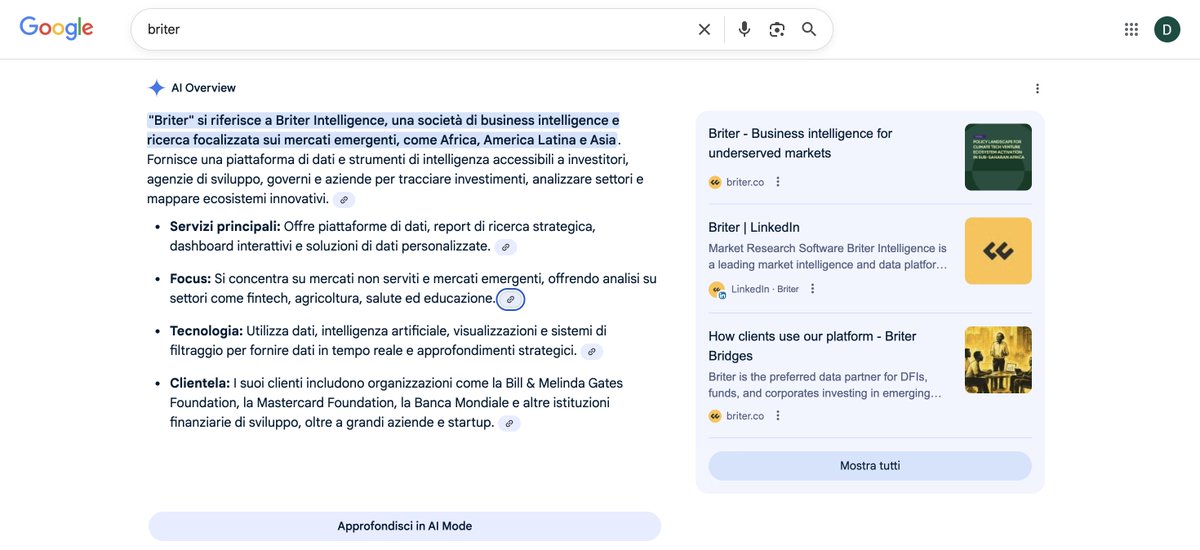1200x550 pixels.
Task: Open options menu for Briter Bridges source
Action: coord(778,416)
